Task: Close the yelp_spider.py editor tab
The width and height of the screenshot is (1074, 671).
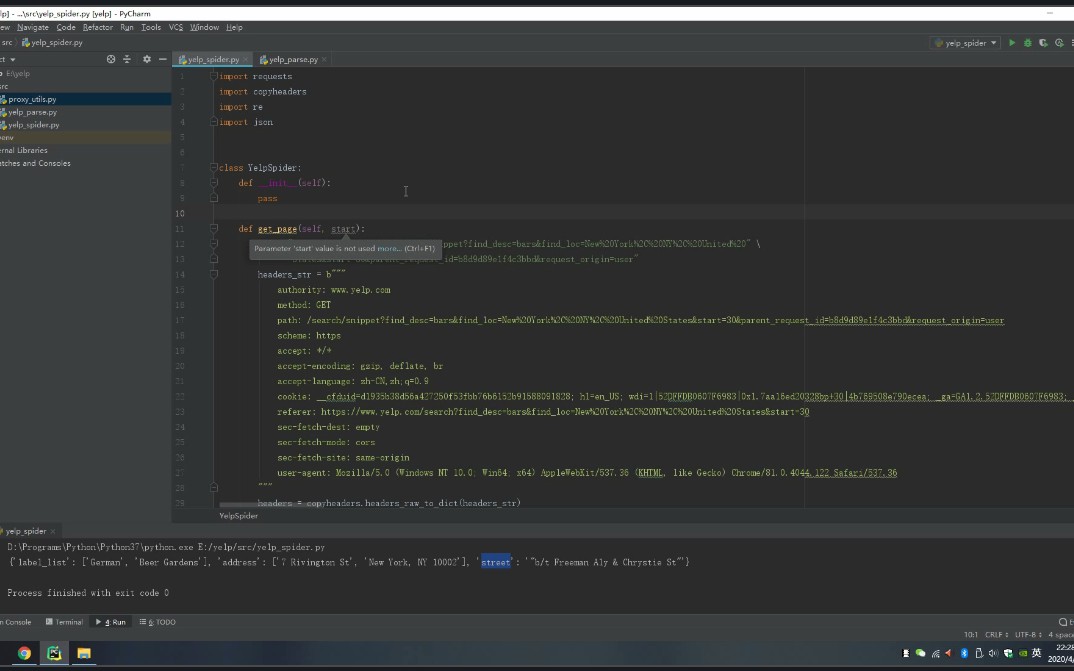Action: tap(245, 60)
